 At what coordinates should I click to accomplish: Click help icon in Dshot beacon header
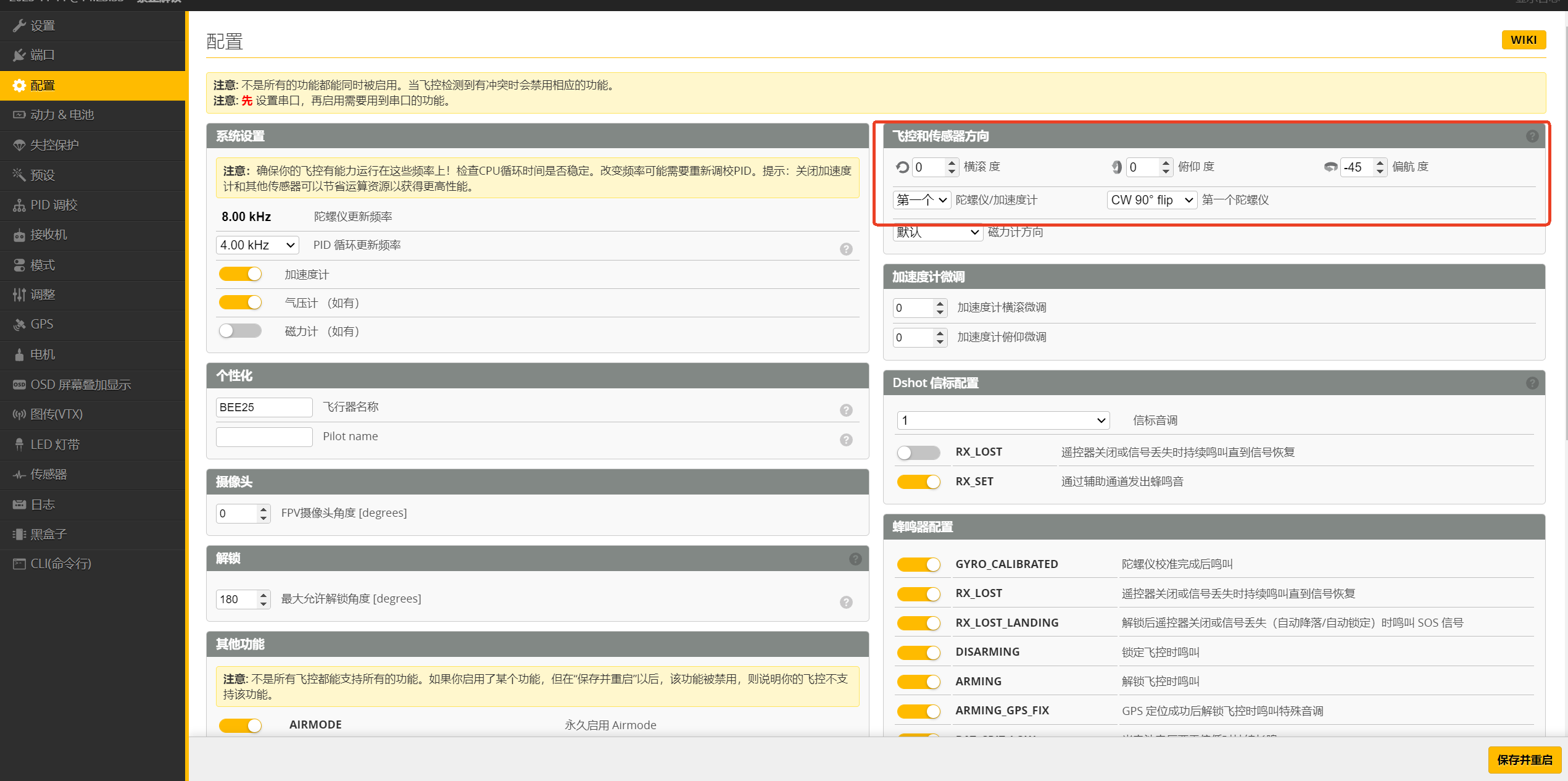[1532, 383]
